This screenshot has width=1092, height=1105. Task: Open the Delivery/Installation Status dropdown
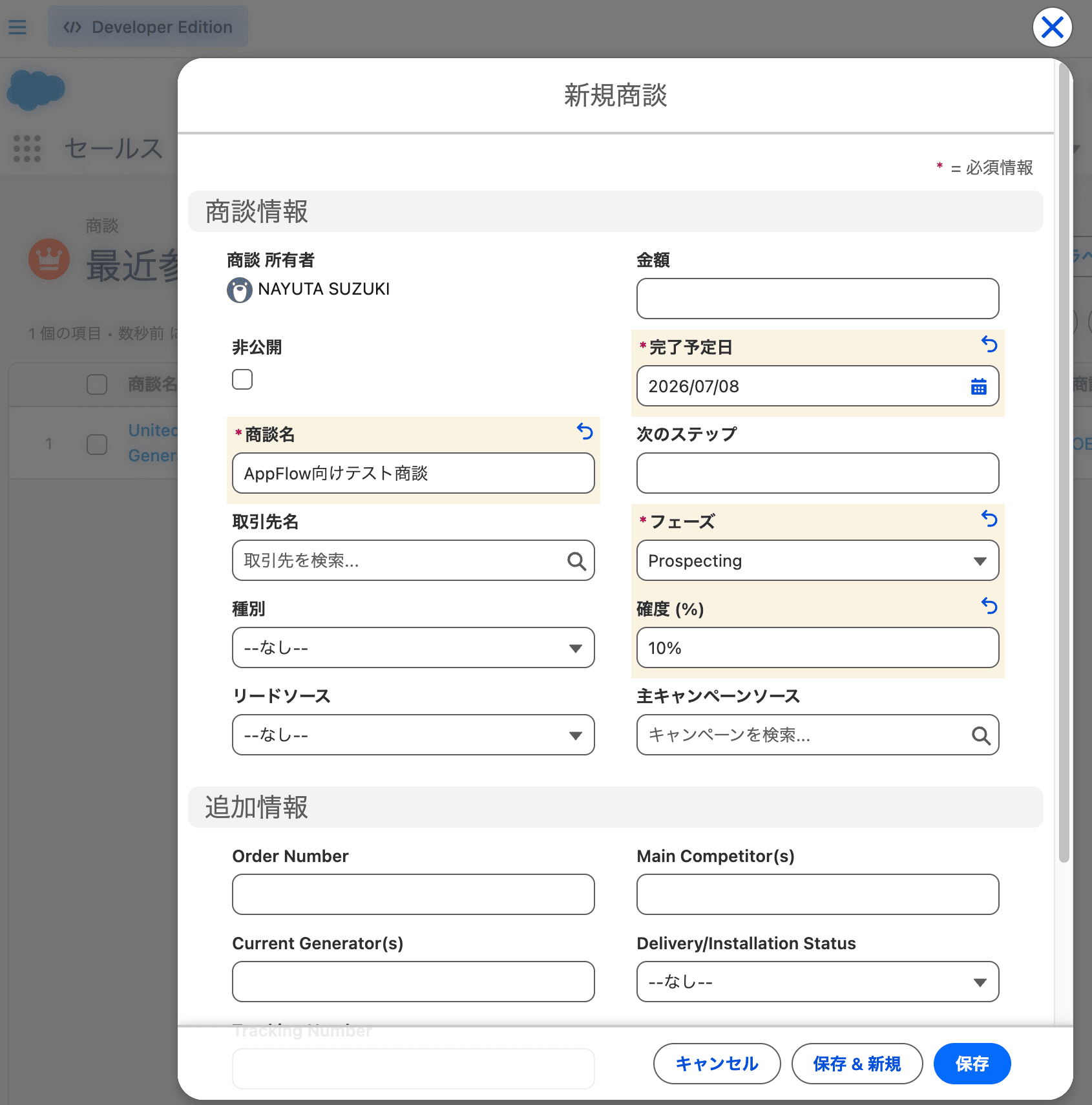tap(817, 982)
